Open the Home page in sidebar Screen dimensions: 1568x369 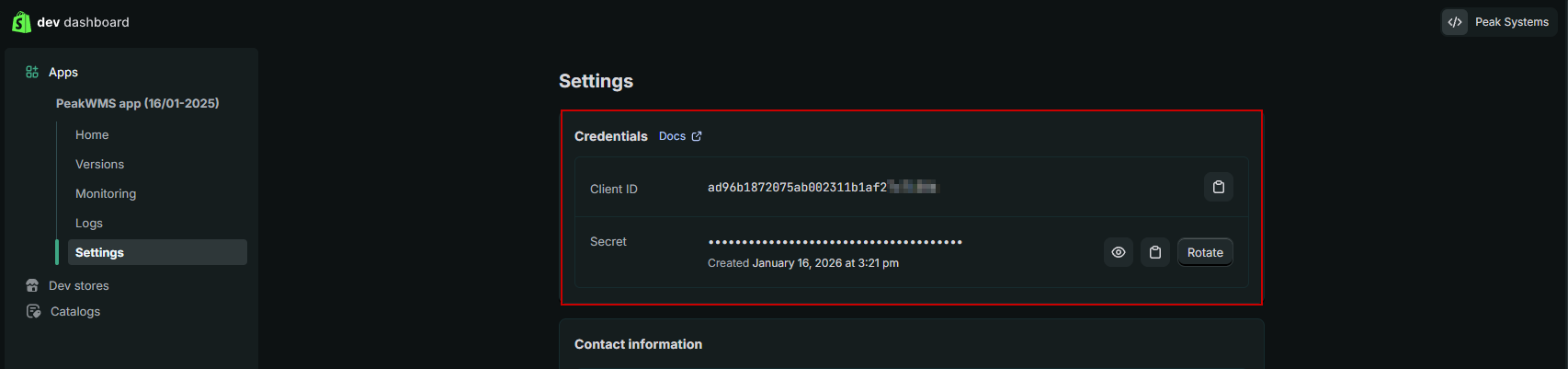92,134
